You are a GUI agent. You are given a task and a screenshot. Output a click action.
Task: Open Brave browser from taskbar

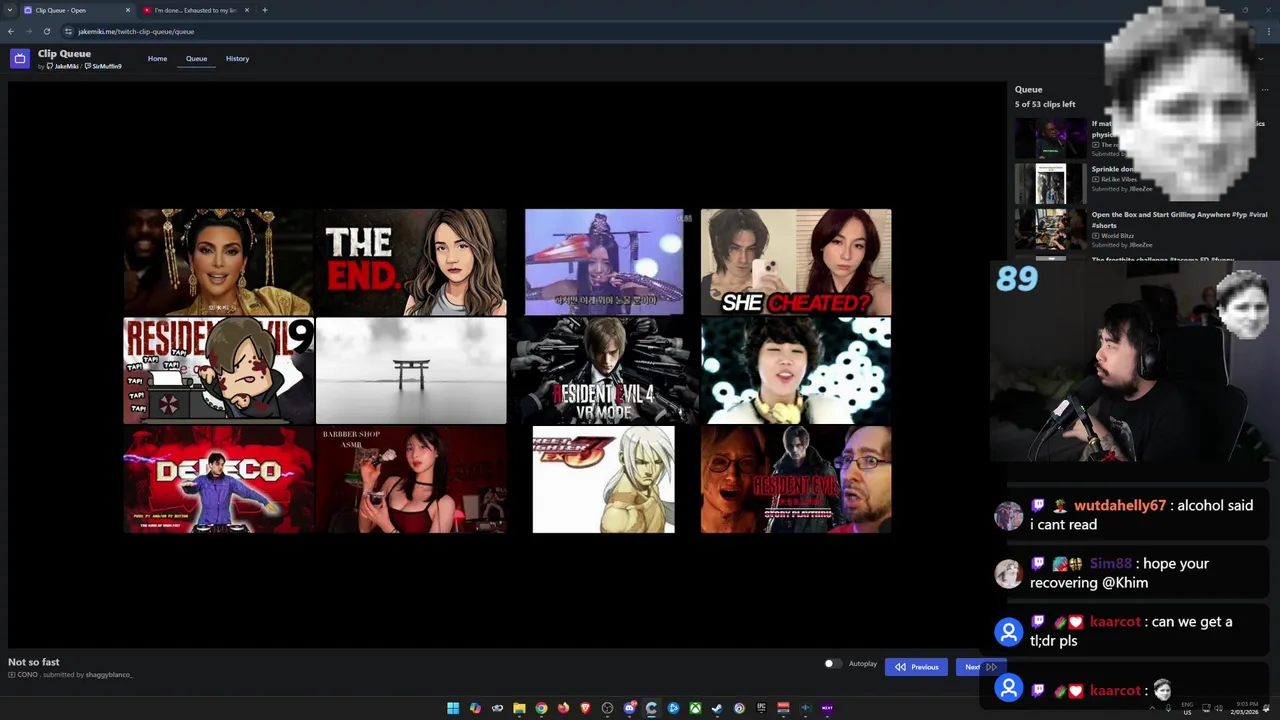tap(585, 708)
